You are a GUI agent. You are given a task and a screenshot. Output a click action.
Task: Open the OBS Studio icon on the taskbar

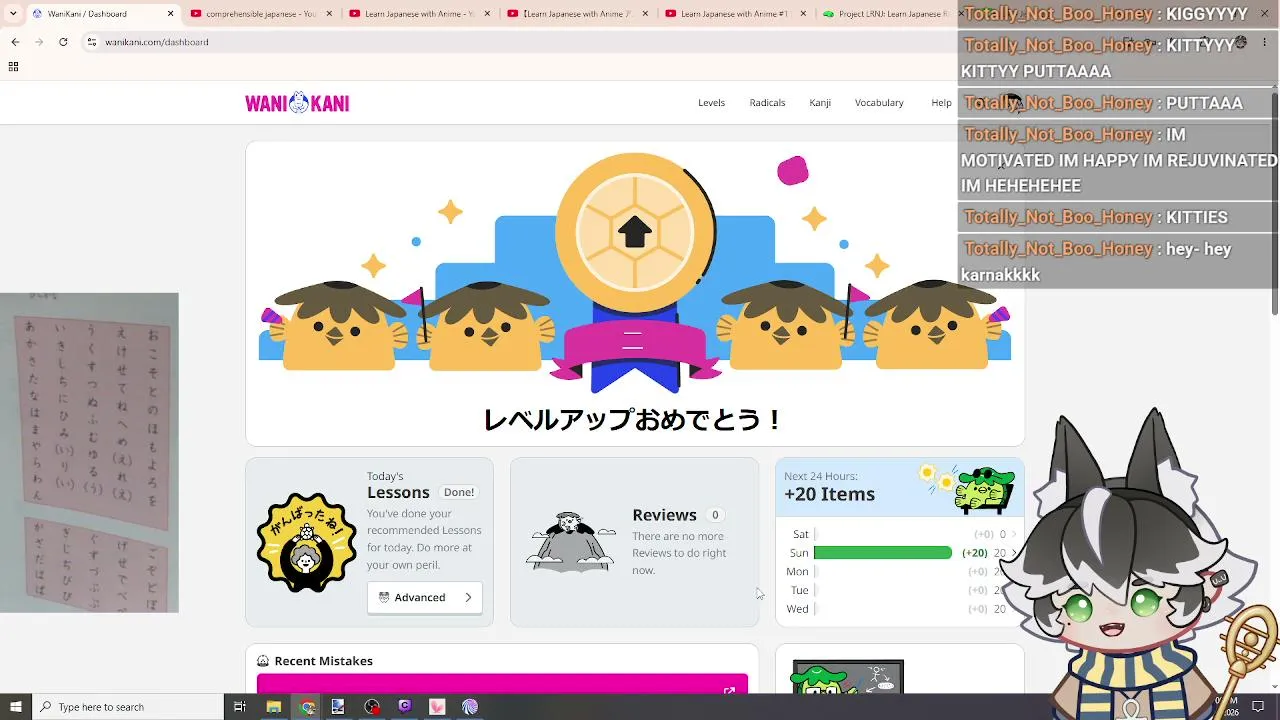[372, 707]
